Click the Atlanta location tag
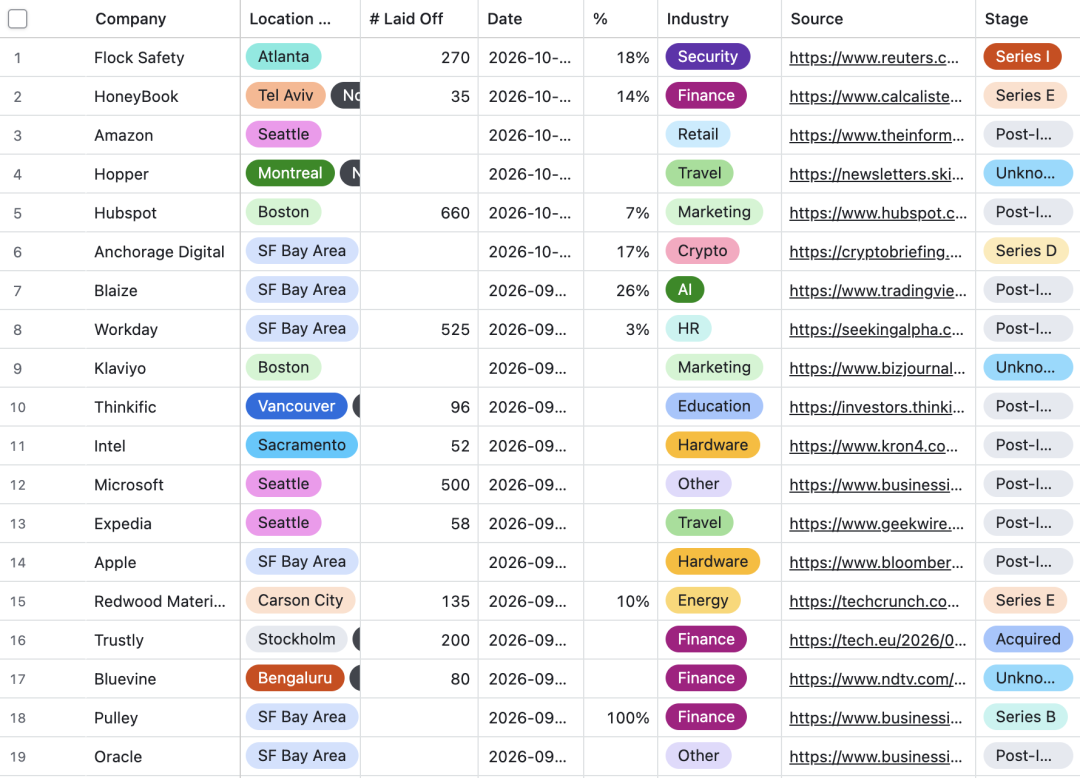The width and height of the screenshot is (1080, 778). 283,56
